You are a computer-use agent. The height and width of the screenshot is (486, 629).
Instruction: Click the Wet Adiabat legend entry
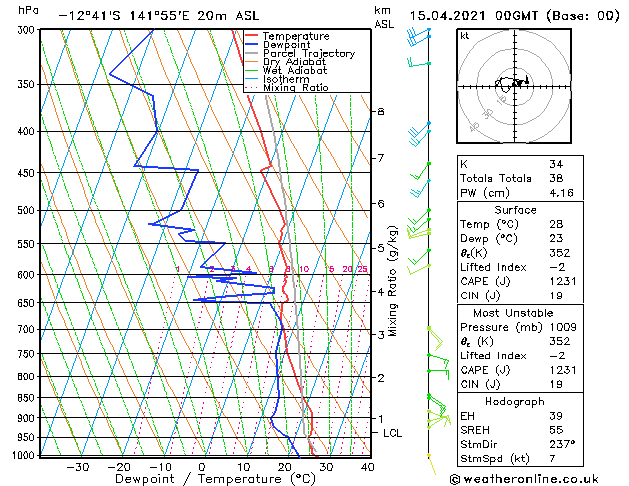[x=286, y=71]
